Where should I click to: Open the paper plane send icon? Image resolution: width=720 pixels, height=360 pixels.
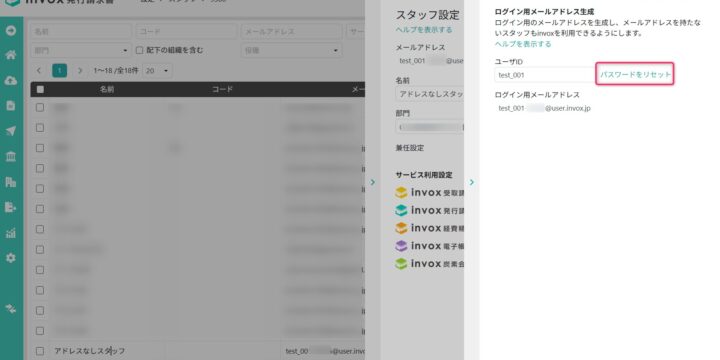click(11, 131)
